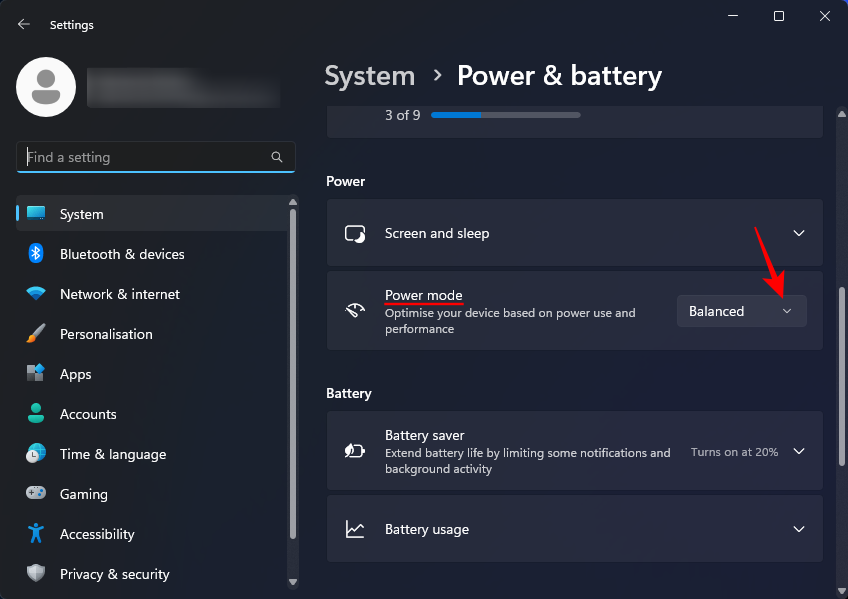The width and height of the screenshot is (848, 599).
Task: Click the Find a setting search field
Action: click(140, 157)
